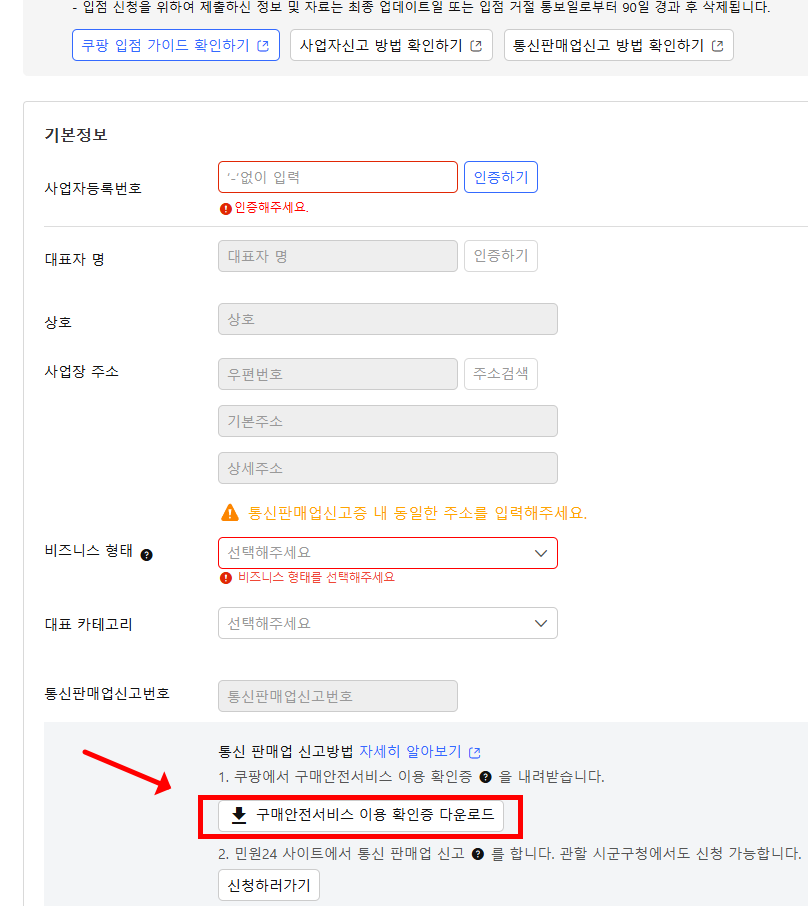This screenshot has width=808, height=906.
Task: Click chevron arrow of 대표 카테고리 select
Action: 541,623
